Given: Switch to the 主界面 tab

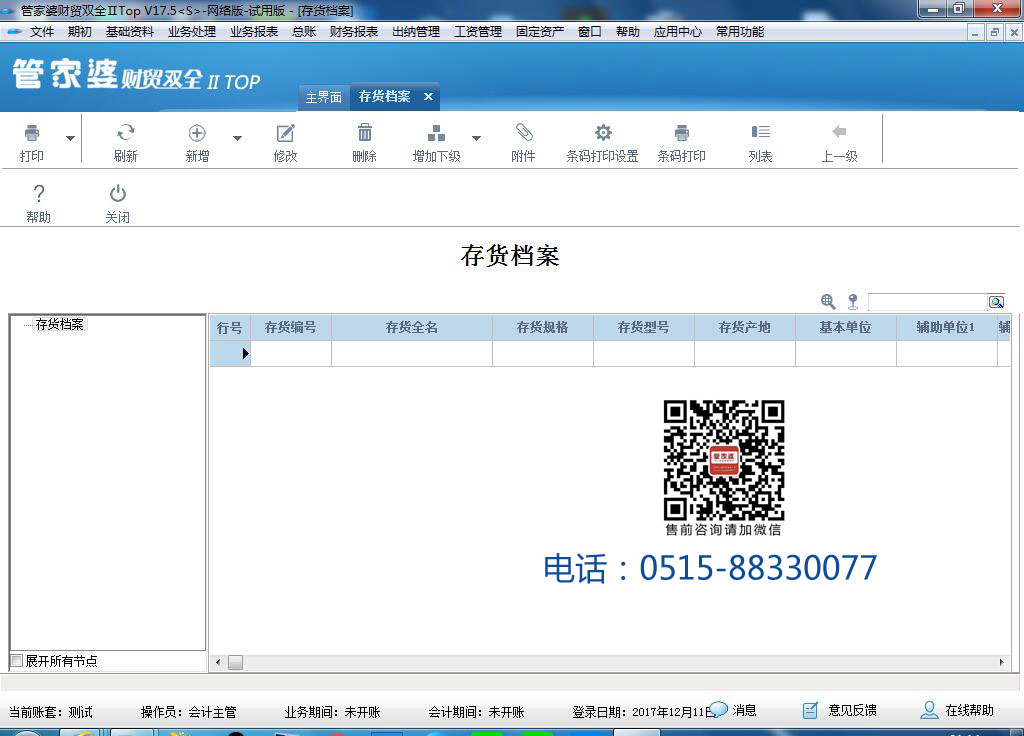Looking at the screenshot, I should click(324, 97).
